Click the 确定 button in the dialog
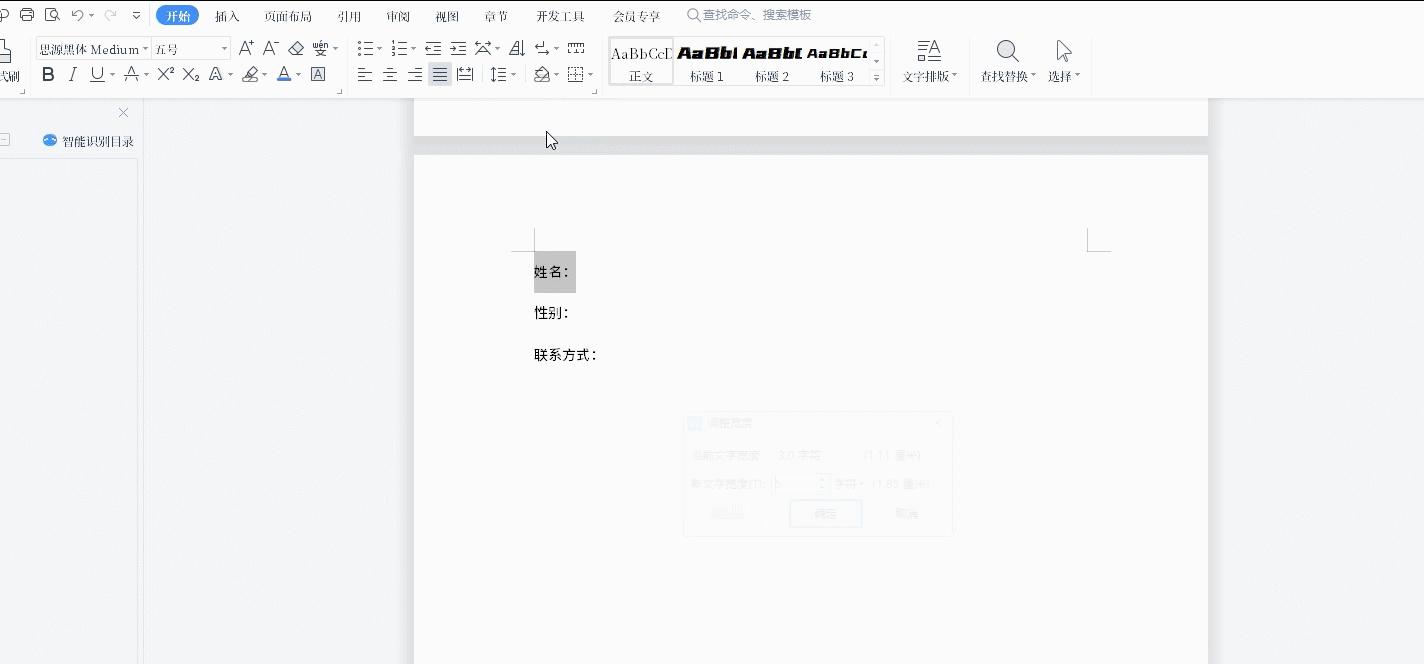 point(825,513)
